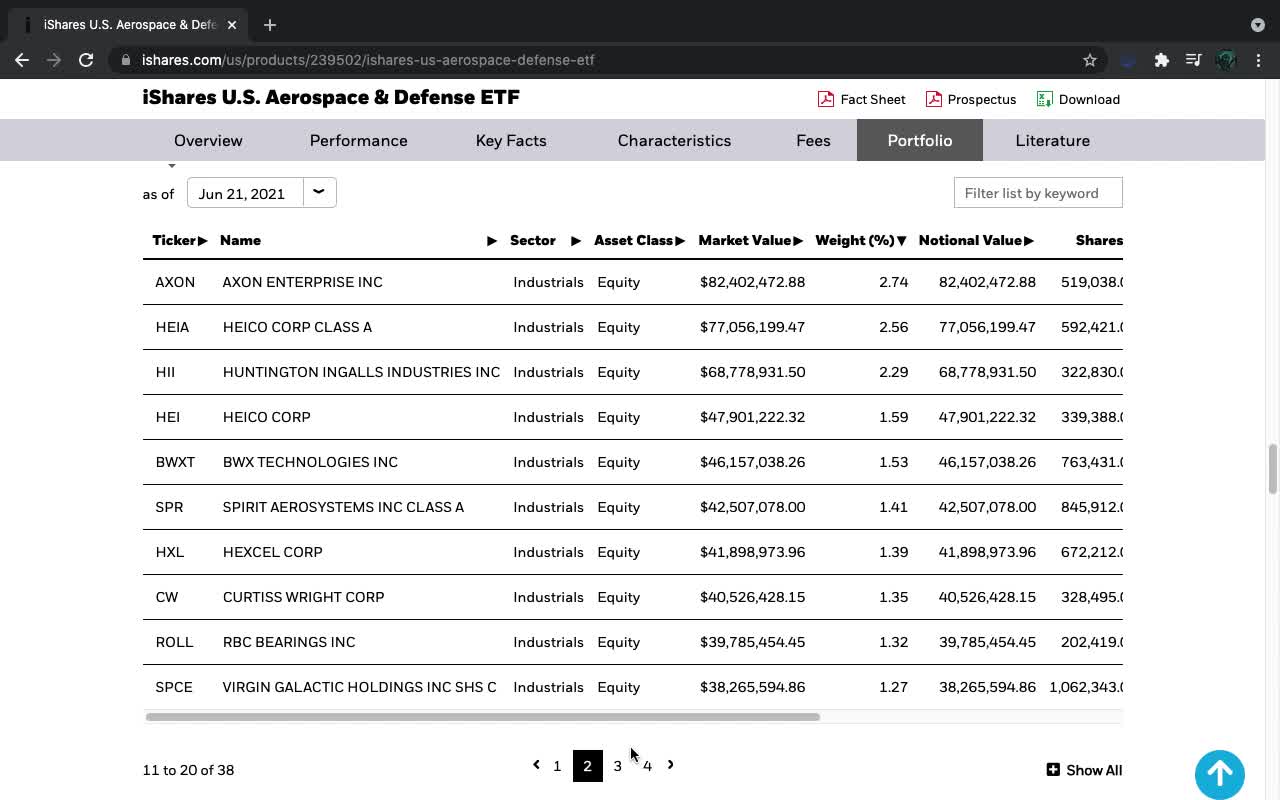Open the browser extensions puzzle icon

[x=1161, y=60]
